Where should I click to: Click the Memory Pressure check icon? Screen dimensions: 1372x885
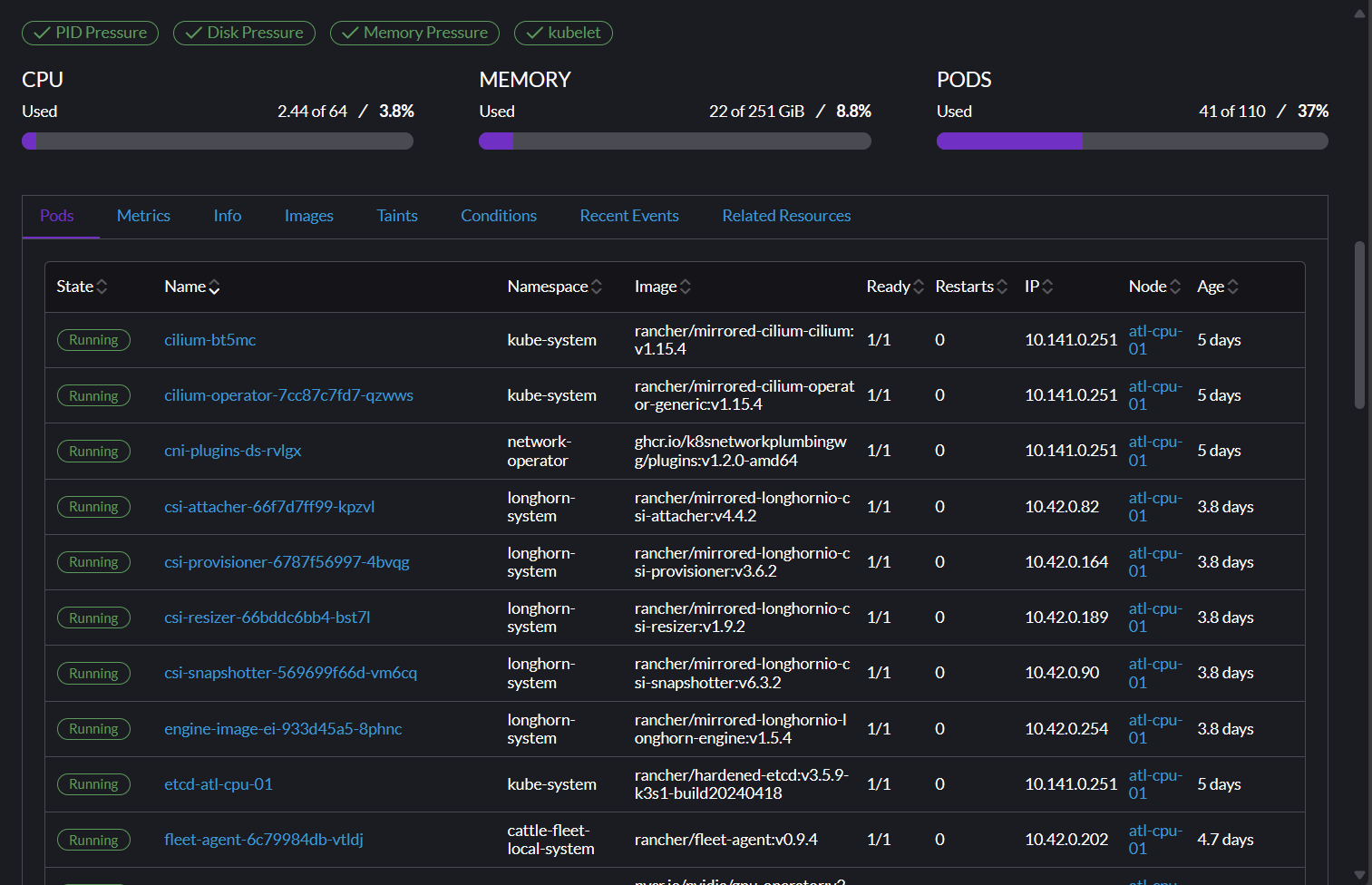(x=351, y=33)
